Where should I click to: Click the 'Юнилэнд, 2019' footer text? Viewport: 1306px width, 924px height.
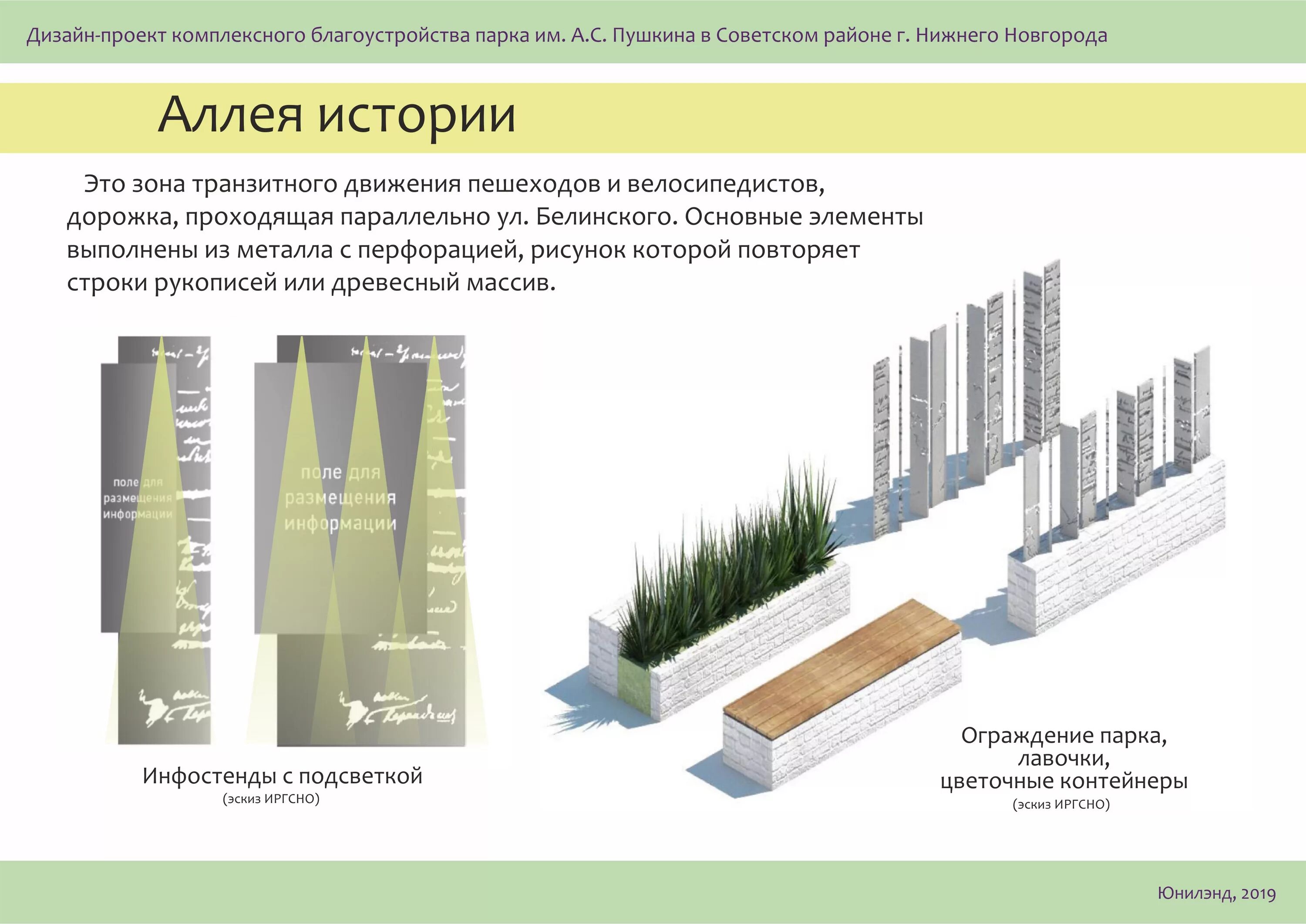coord(1217,893)
